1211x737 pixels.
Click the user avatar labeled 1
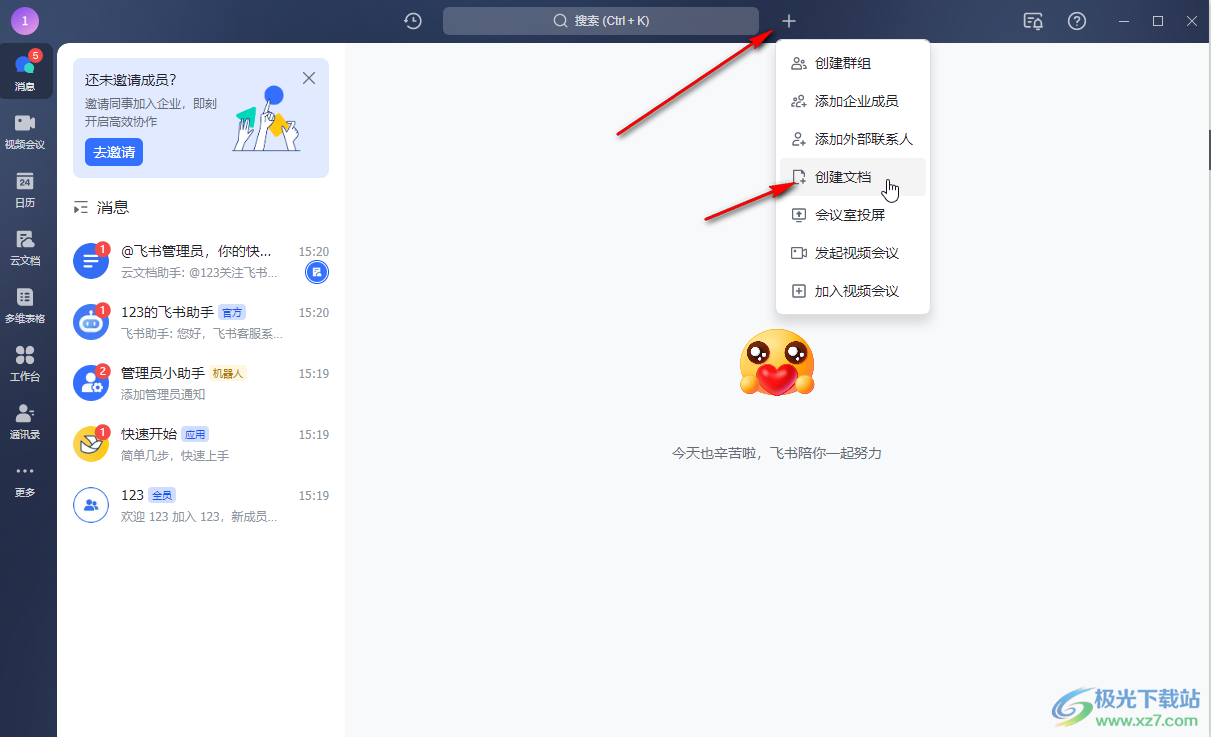(x=24, y=21)
